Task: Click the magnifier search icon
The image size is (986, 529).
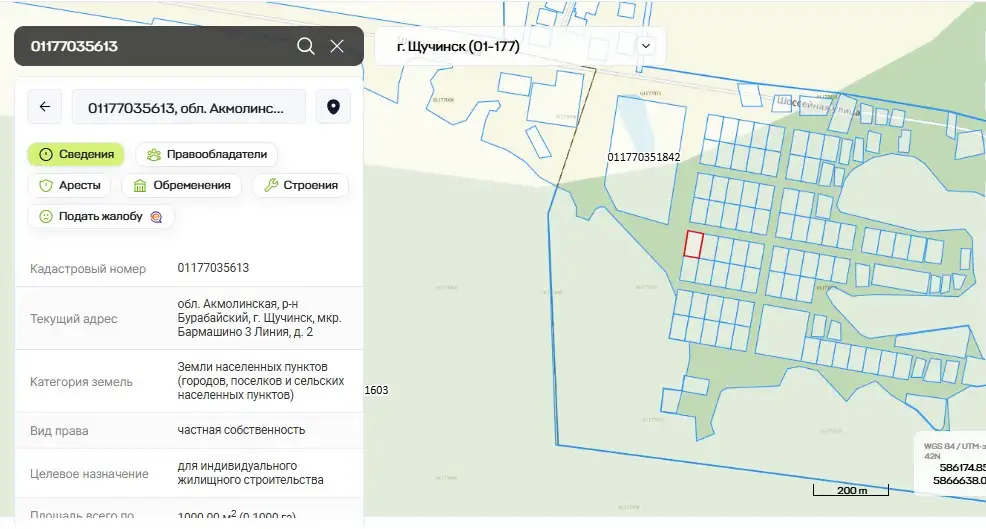Action: (x=306, y=46)
